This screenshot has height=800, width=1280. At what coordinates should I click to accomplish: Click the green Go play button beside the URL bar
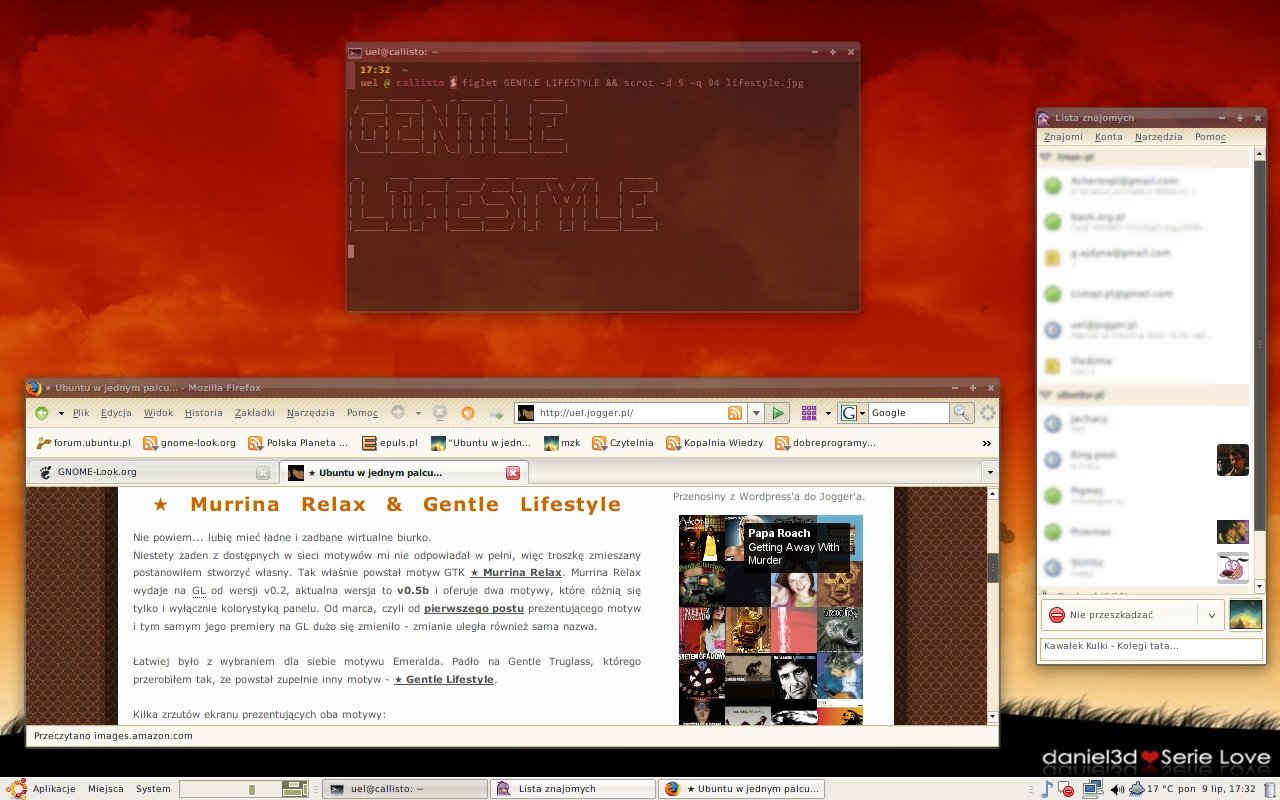tap(778, 413)
